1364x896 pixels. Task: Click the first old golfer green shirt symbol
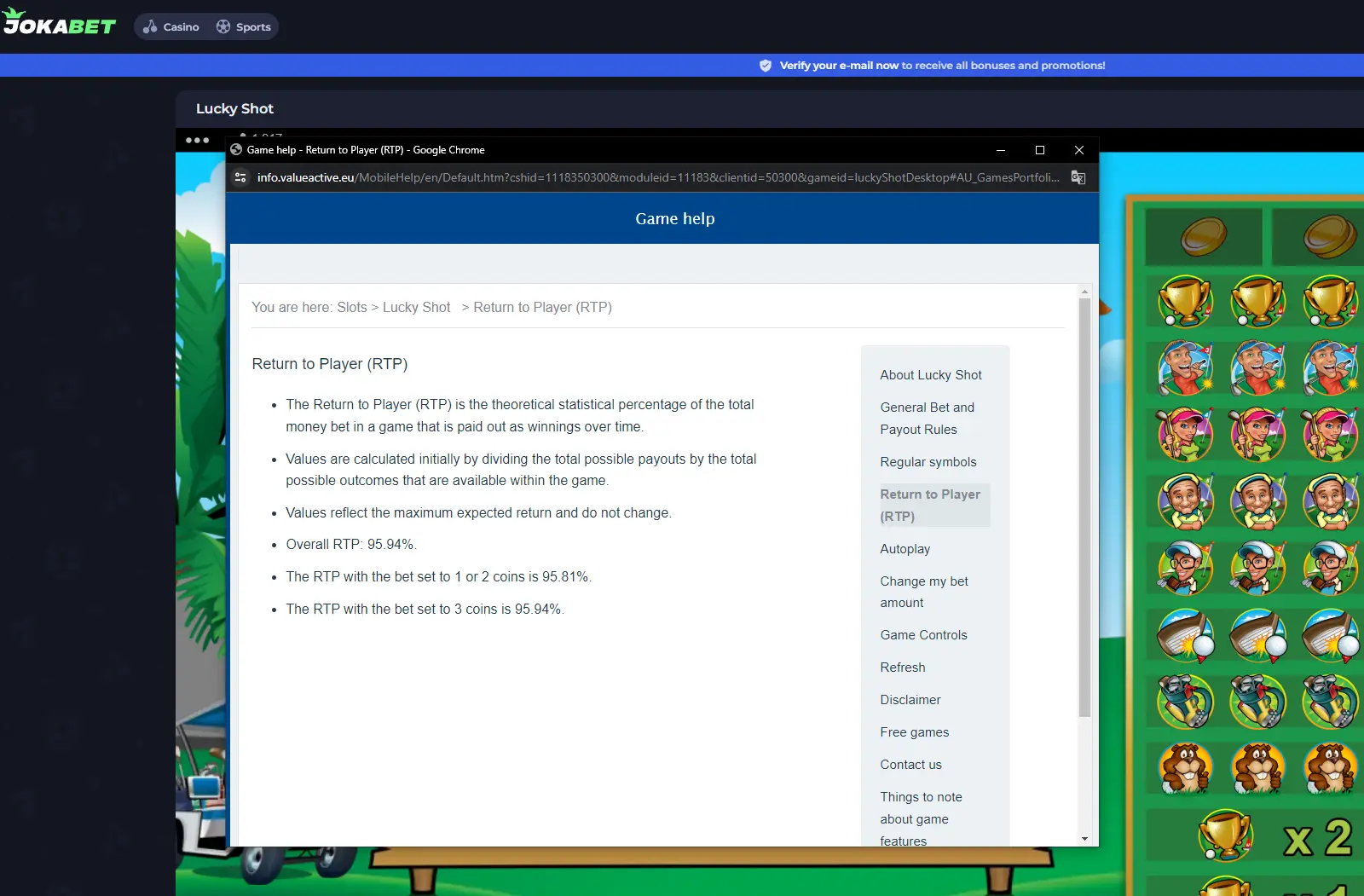click(x=1185, y=501)
